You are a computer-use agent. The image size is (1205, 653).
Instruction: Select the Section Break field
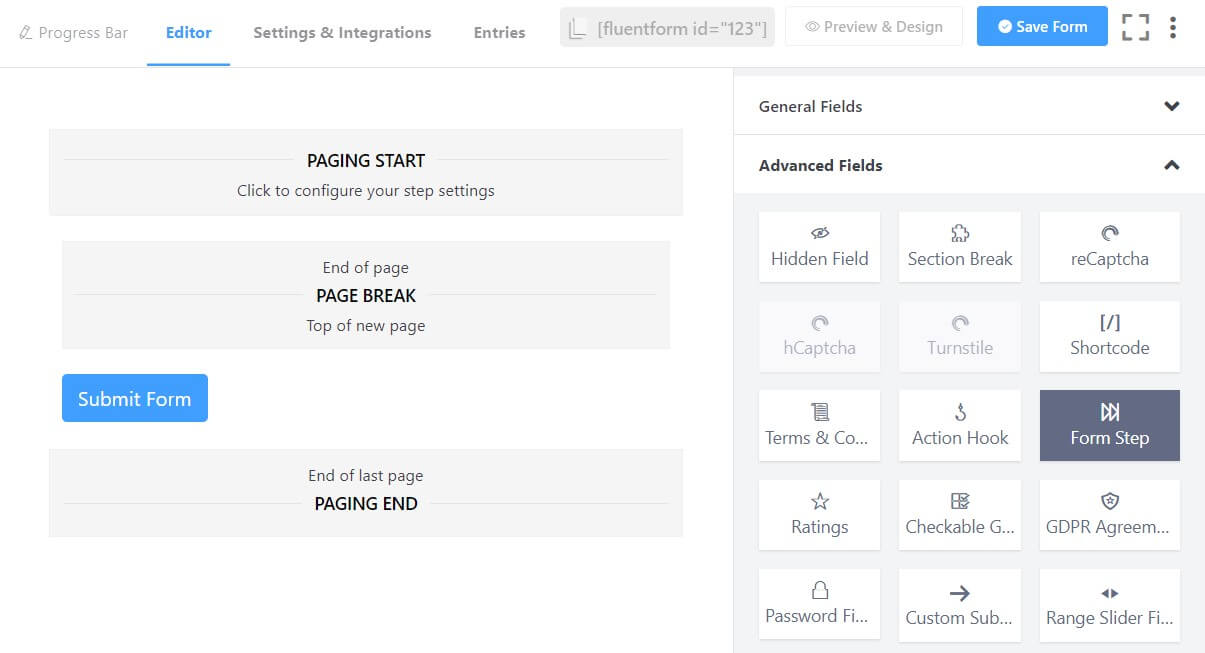click(959, 247)
